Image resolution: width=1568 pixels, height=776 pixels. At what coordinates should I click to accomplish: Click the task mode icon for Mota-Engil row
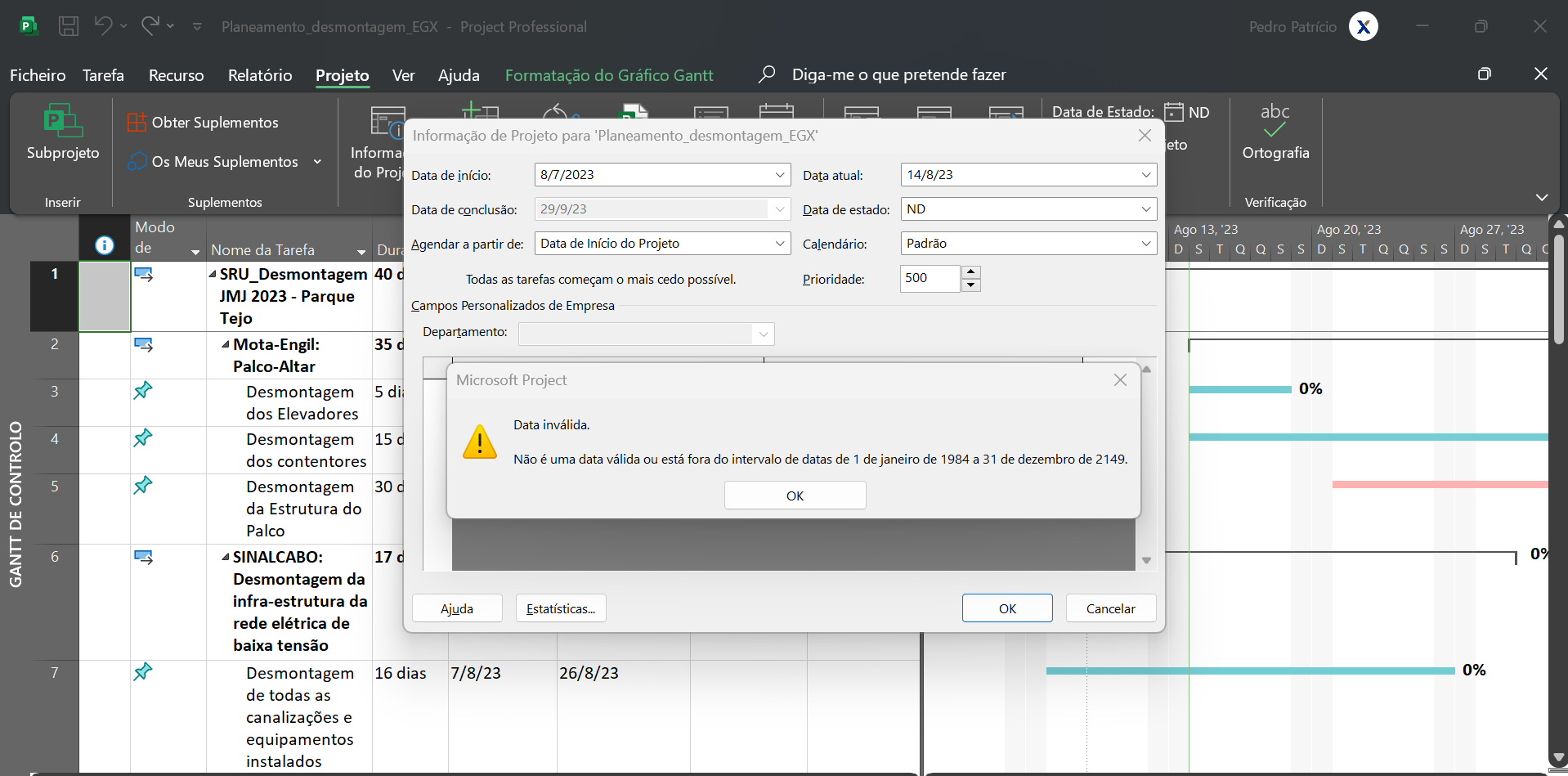coord(144,345)
